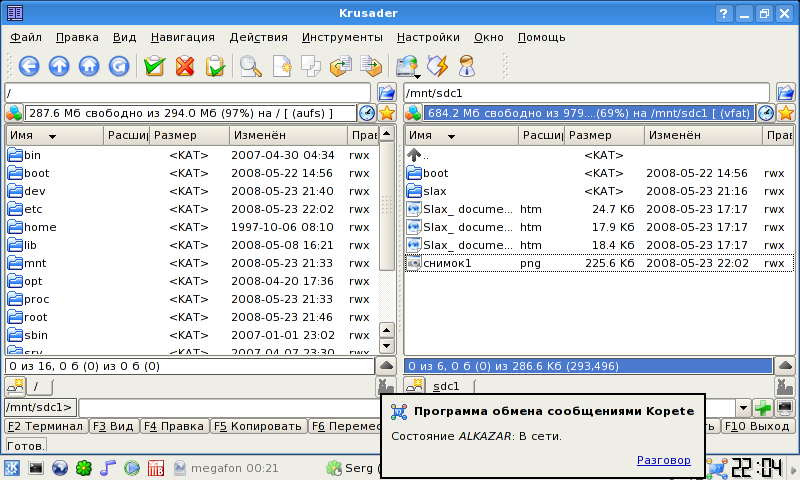The image size is (800, 480).
Task: Click the clipboard with green check icon
Action: pyautogui.click(x=154, y=66)
